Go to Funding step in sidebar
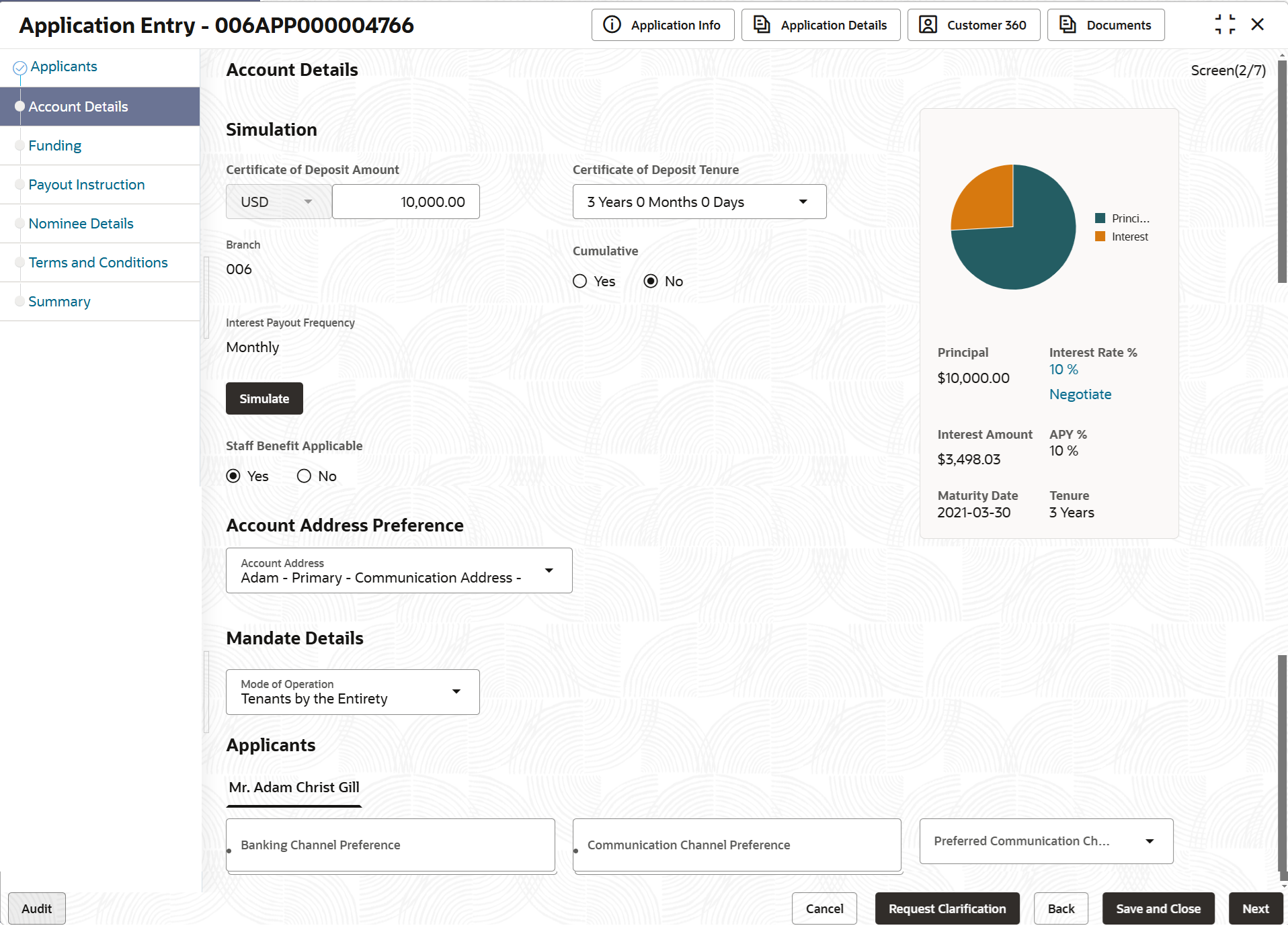Viewport: 1288px width, 936px height. tap(54, 146)
